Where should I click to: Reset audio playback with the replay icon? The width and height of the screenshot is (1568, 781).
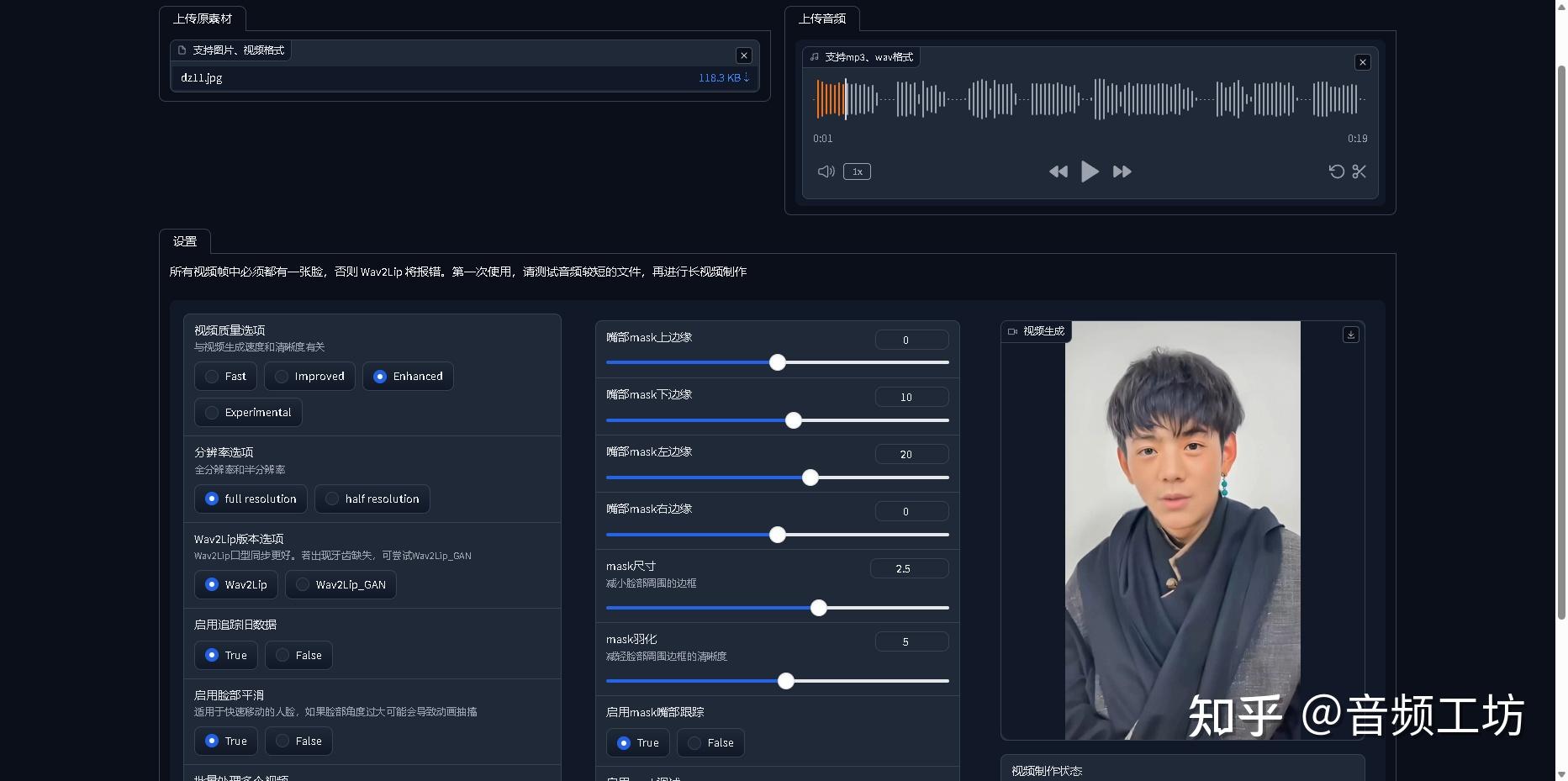1336,172
